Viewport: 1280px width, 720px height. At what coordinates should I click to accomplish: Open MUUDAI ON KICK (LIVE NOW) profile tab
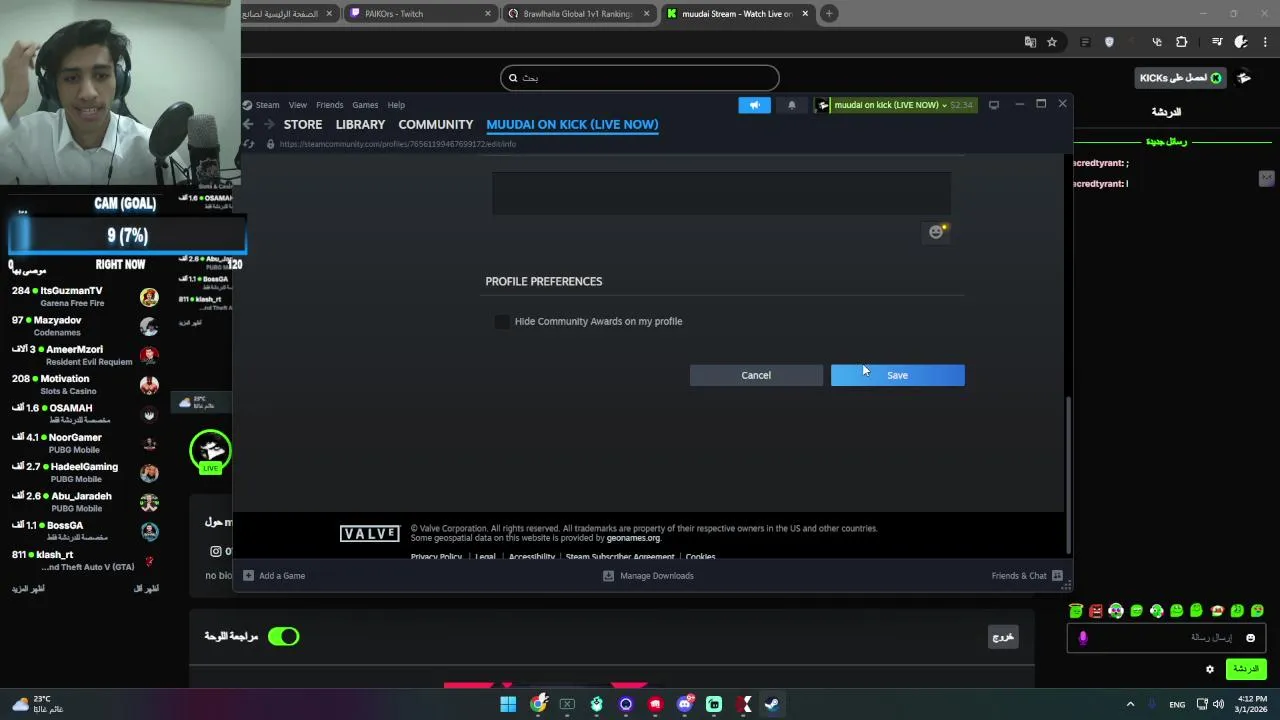572,125
